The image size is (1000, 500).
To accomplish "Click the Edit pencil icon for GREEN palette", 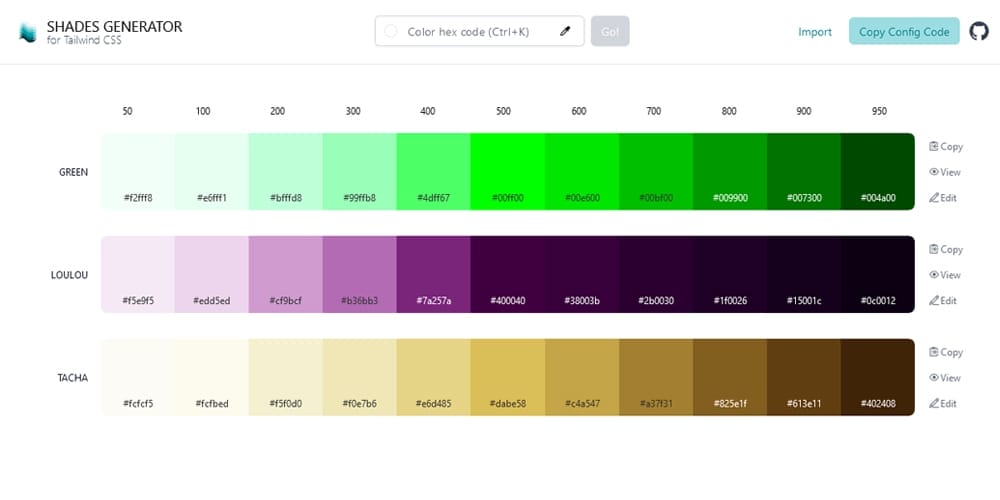I will click(x=934, y=198).
